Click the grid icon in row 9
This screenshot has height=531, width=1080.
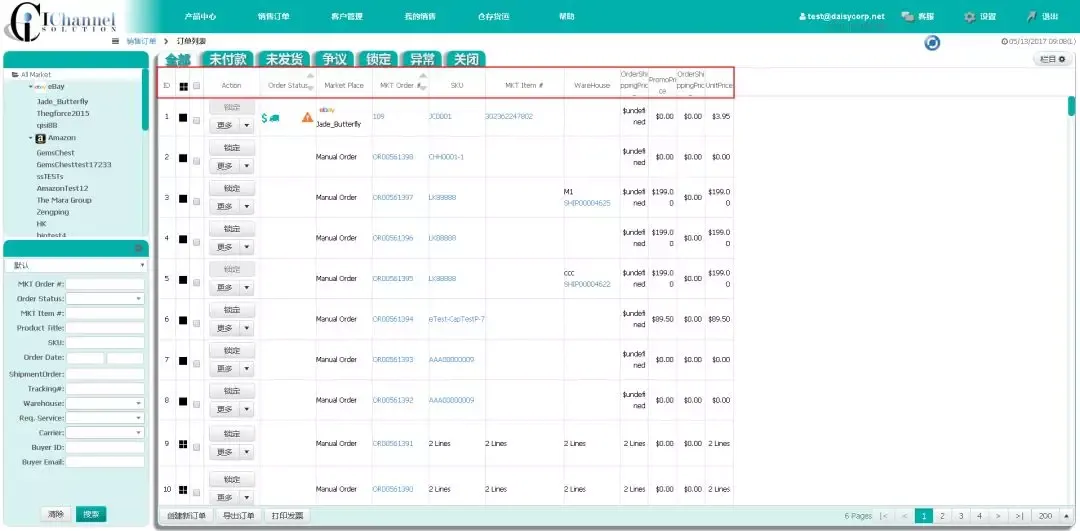183,444
